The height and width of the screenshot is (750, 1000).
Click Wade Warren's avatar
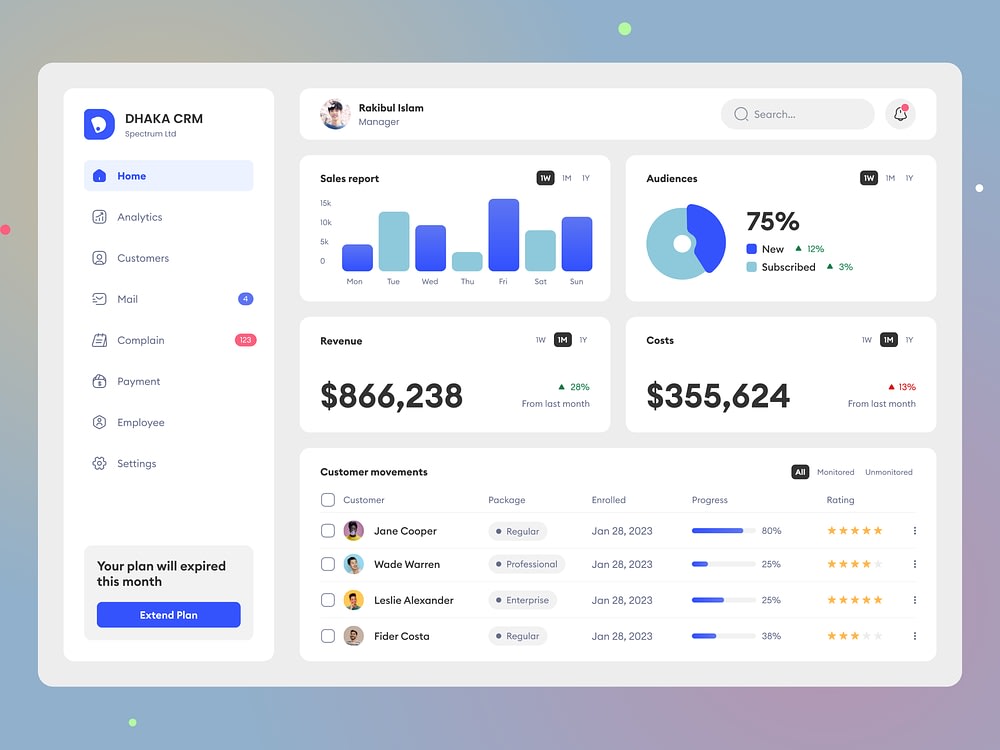click(353, 564)
